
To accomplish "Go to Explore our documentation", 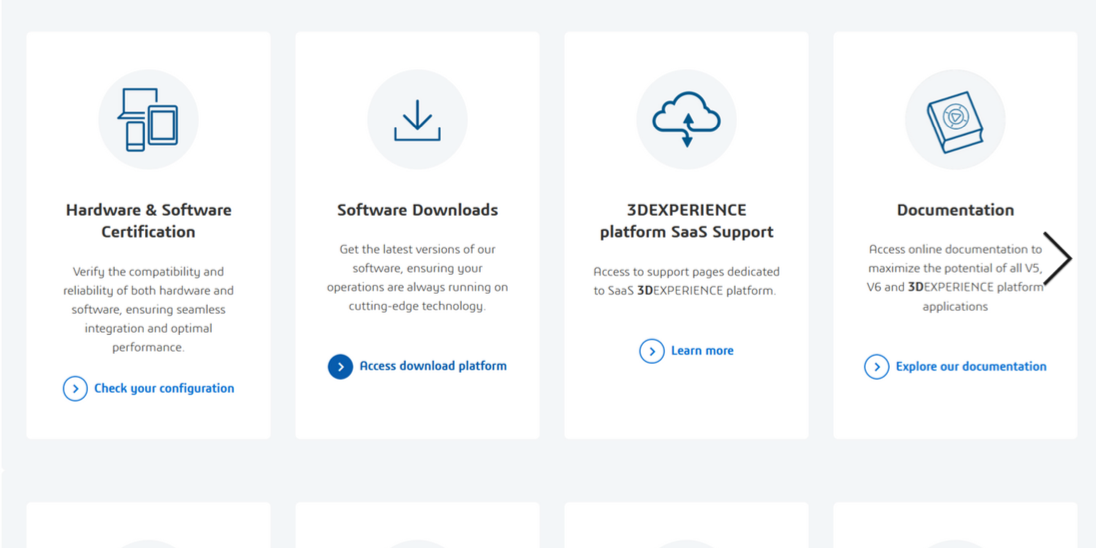I will pos(970,367).
